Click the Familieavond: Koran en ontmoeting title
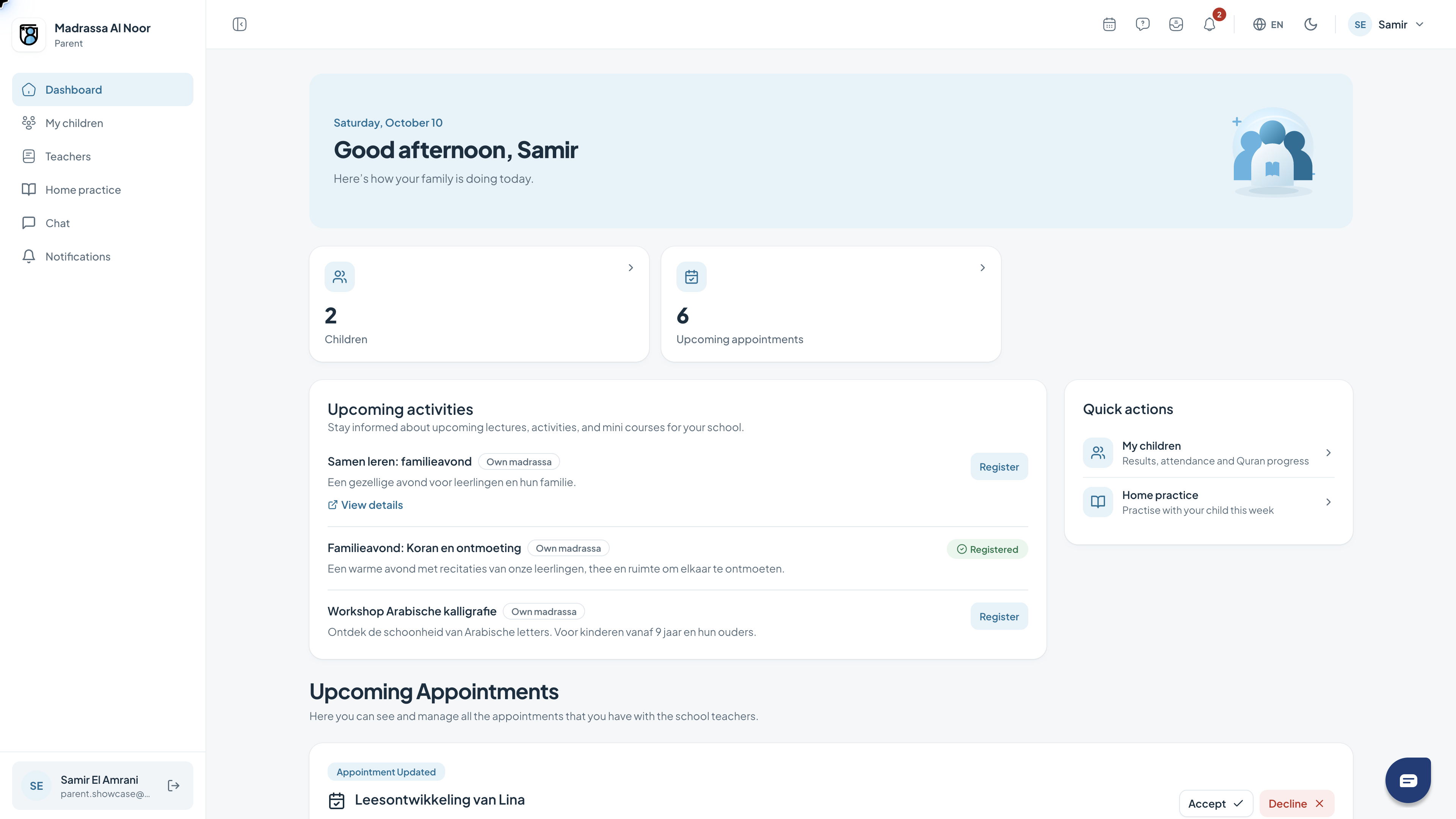 coord(424,548)
